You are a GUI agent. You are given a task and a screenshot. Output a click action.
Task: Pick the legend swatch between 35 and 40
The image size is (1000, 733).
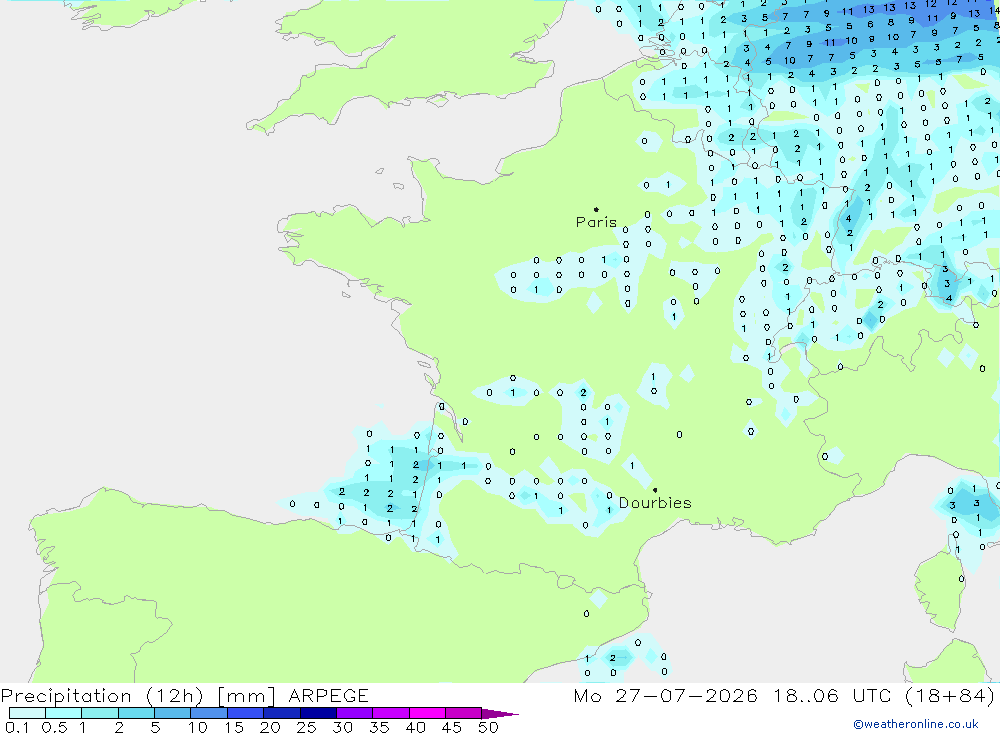click(x=391, y=713)
